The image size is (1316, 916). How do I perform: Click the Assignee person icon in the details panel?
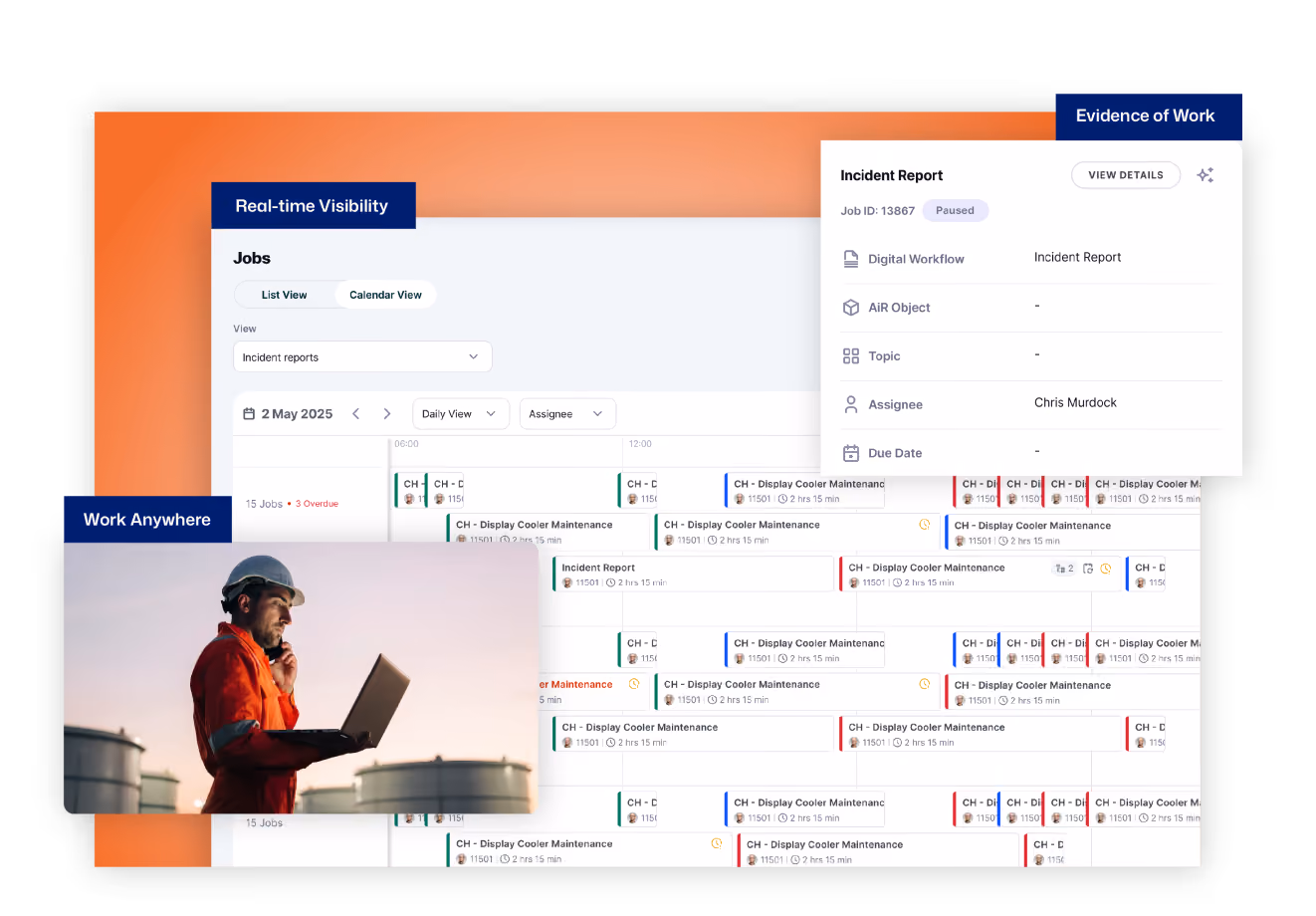[x=851, y=404]
